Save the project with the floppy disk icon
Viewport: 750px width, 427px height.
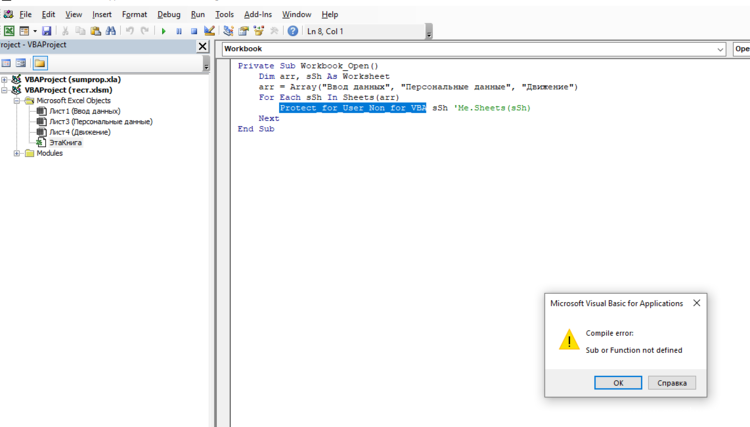46,31
